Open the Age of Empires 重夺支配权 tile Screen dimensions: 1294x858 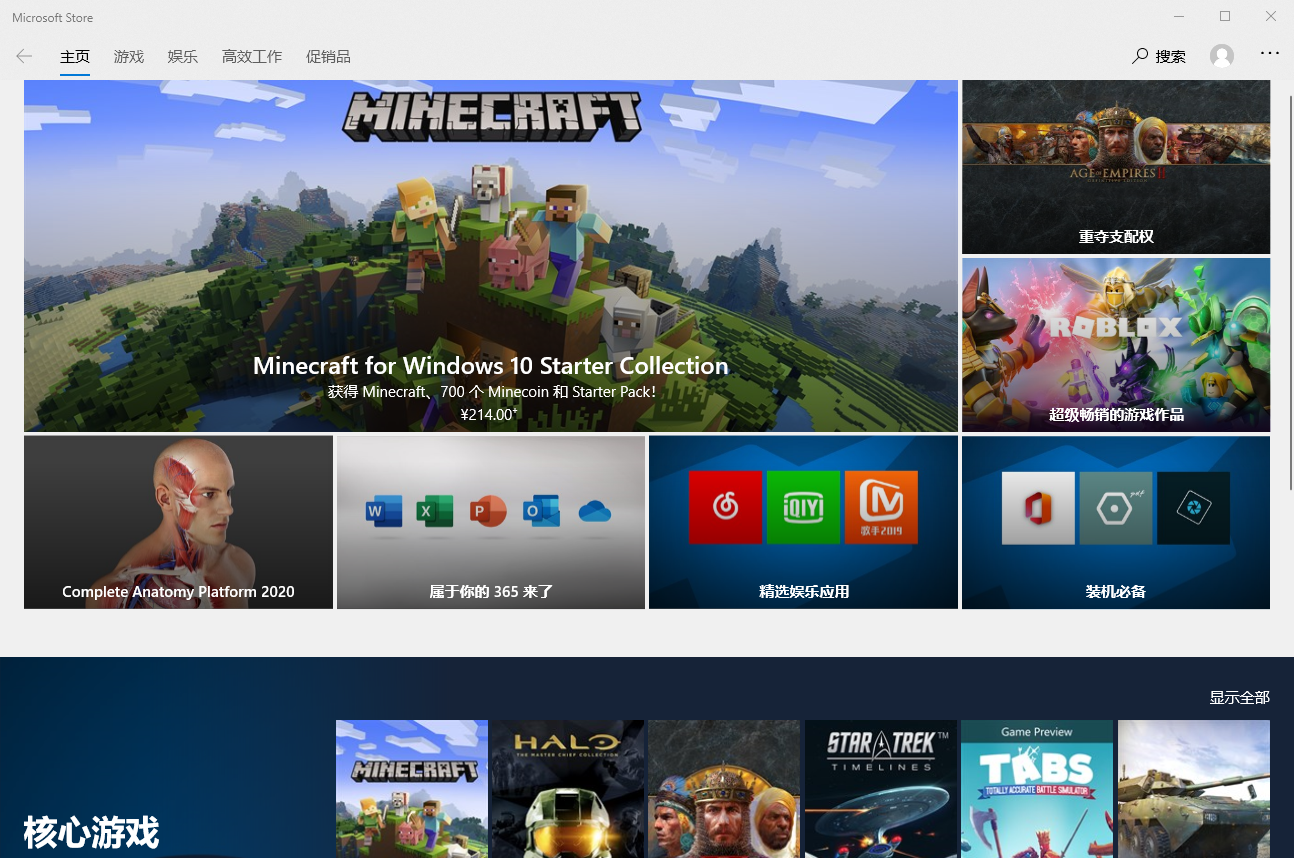1116,167
